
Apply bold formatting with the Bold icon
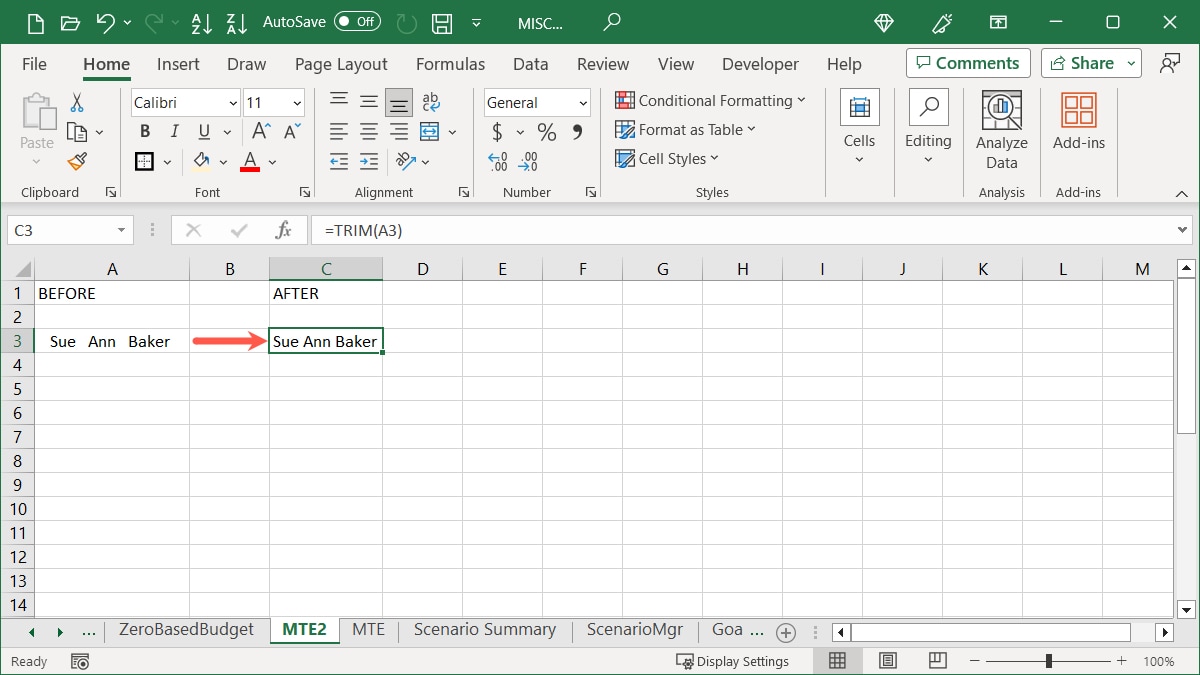[x=144, y=131]
